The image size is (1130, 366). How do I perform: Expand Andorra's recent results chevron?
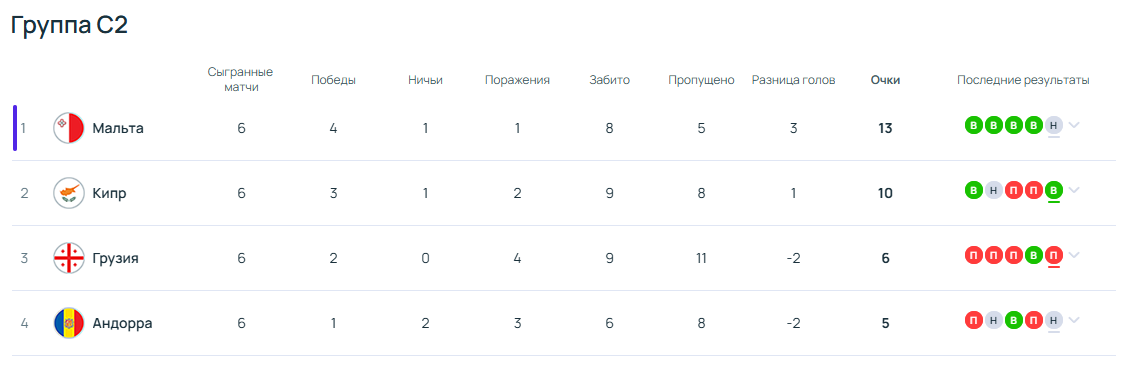[x=1074, y=320]
